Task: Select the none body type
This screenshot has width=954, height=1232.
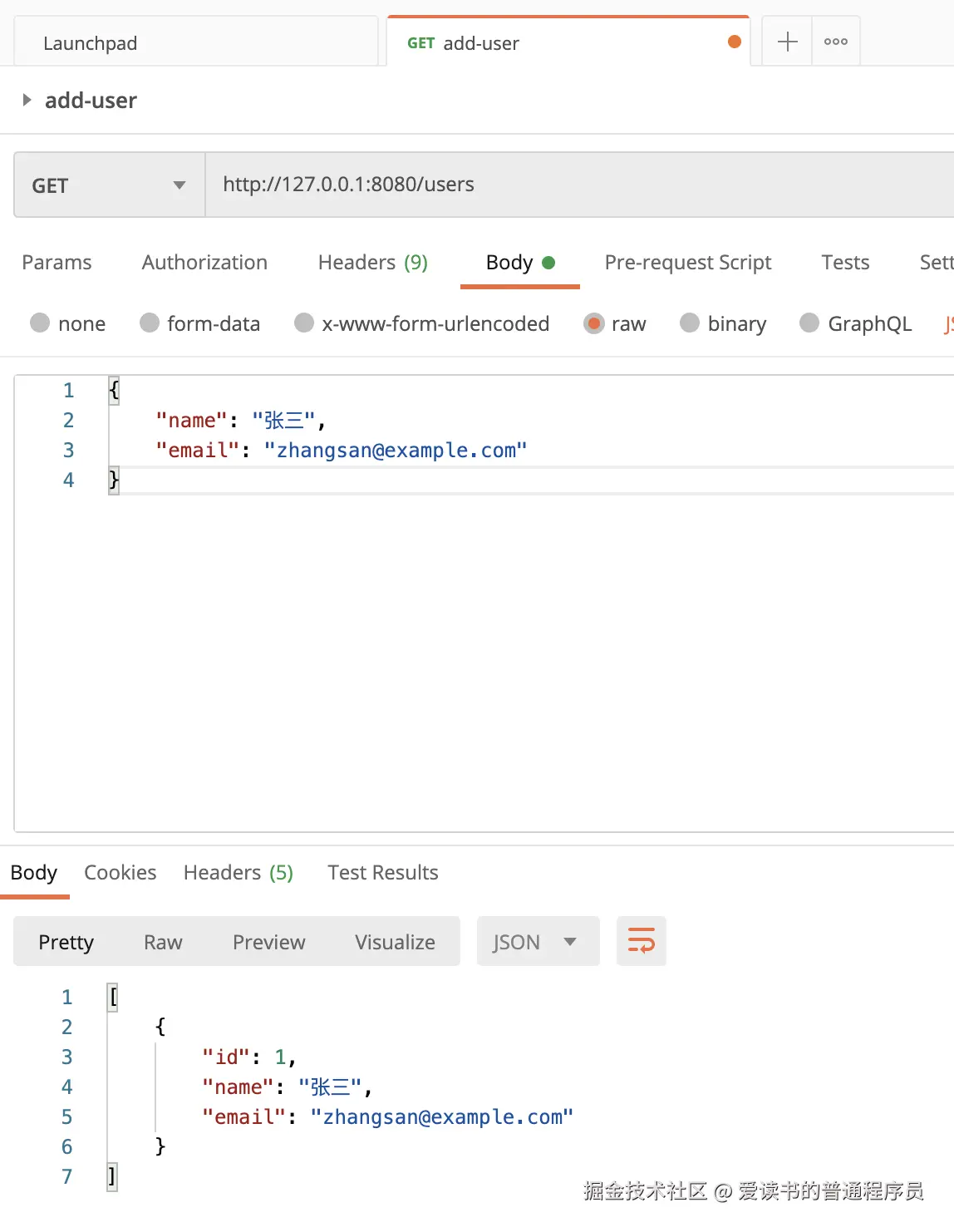Action: (x=40, y=323)
